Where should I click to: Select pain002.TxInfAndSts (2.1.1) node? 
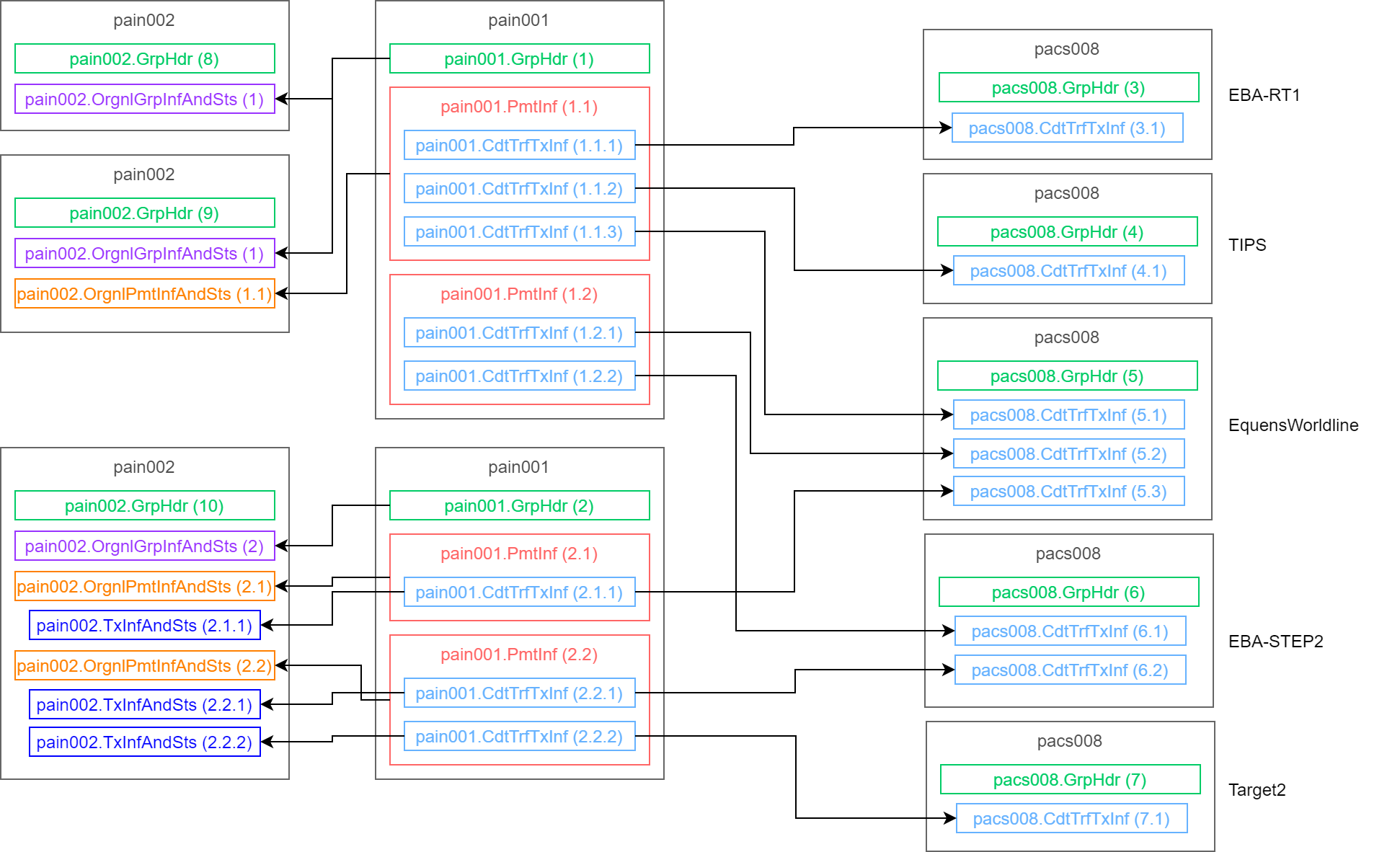point(145,625)
